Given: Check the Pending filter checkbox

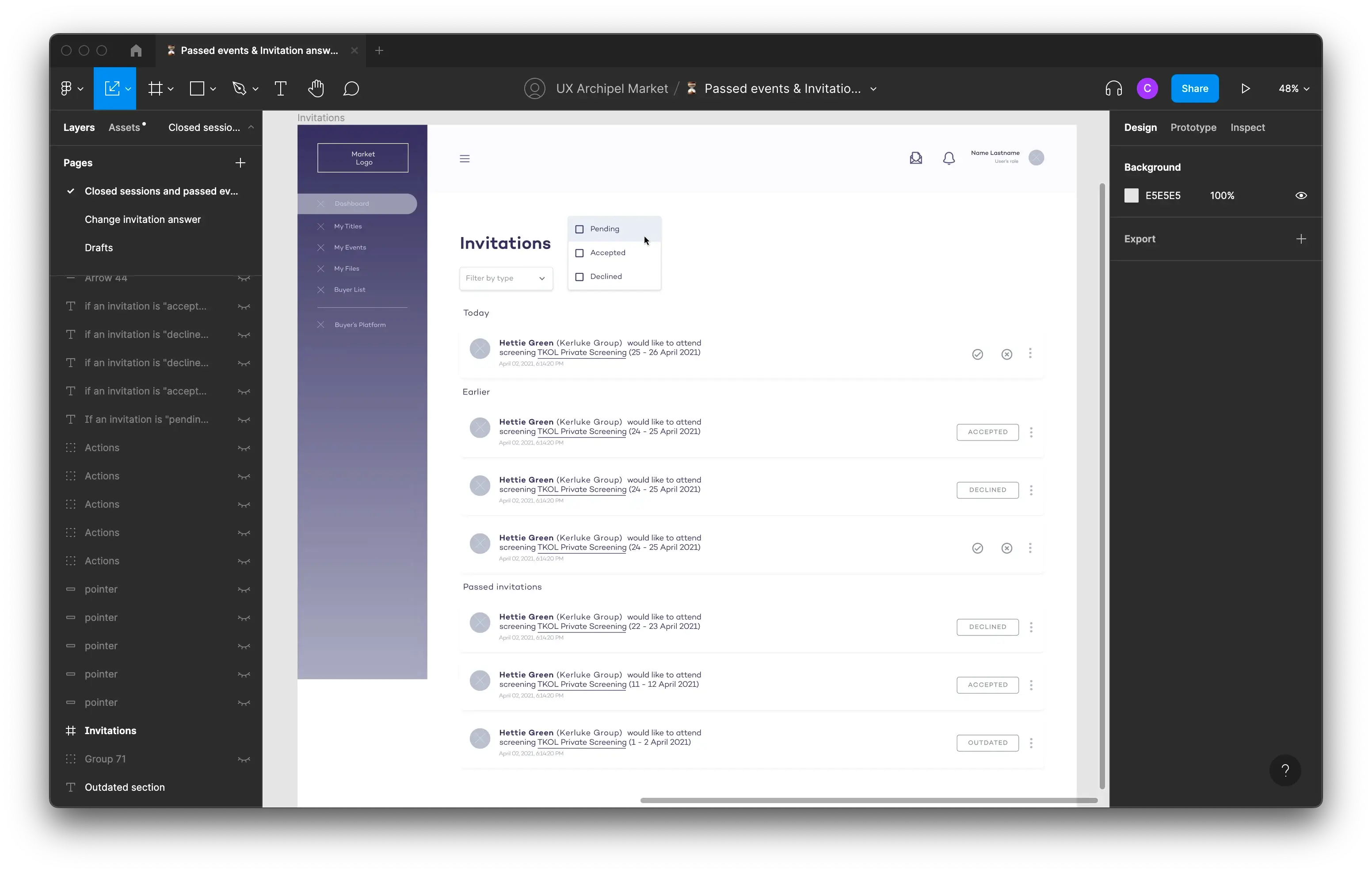Looking at the screenshot, I should coord(579,229).
